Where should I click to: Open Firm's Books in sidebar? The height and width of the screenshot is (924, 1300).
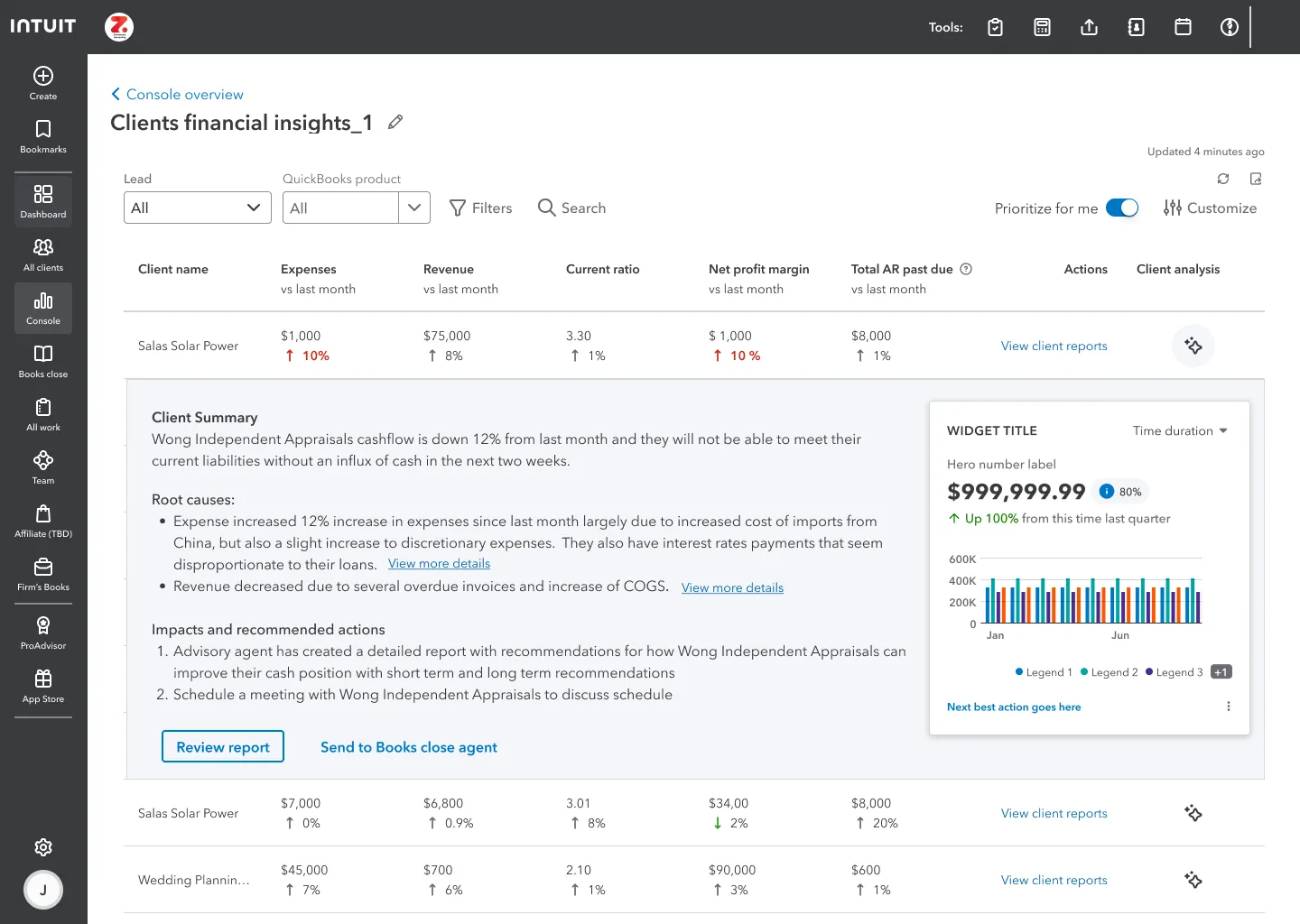coord(43,574)
